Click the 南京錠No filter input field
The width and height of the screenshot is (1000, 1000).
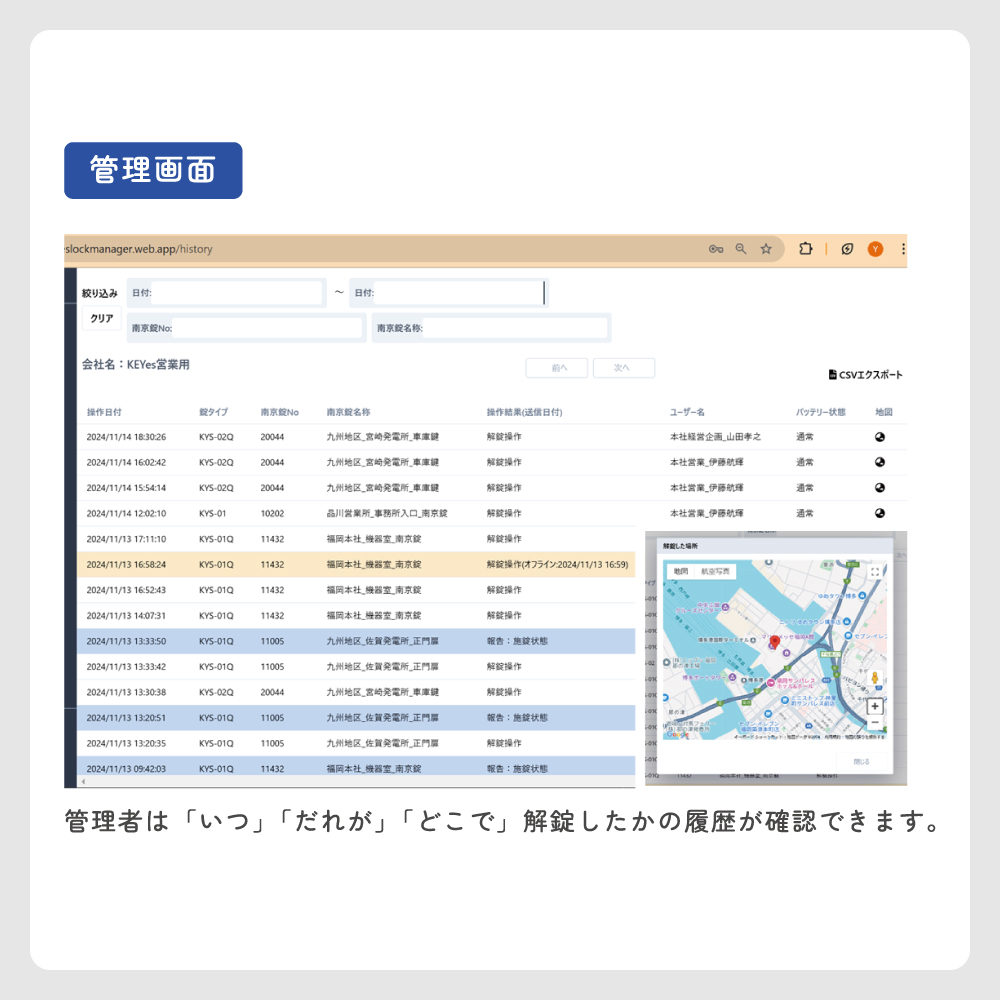click(267, 328)
